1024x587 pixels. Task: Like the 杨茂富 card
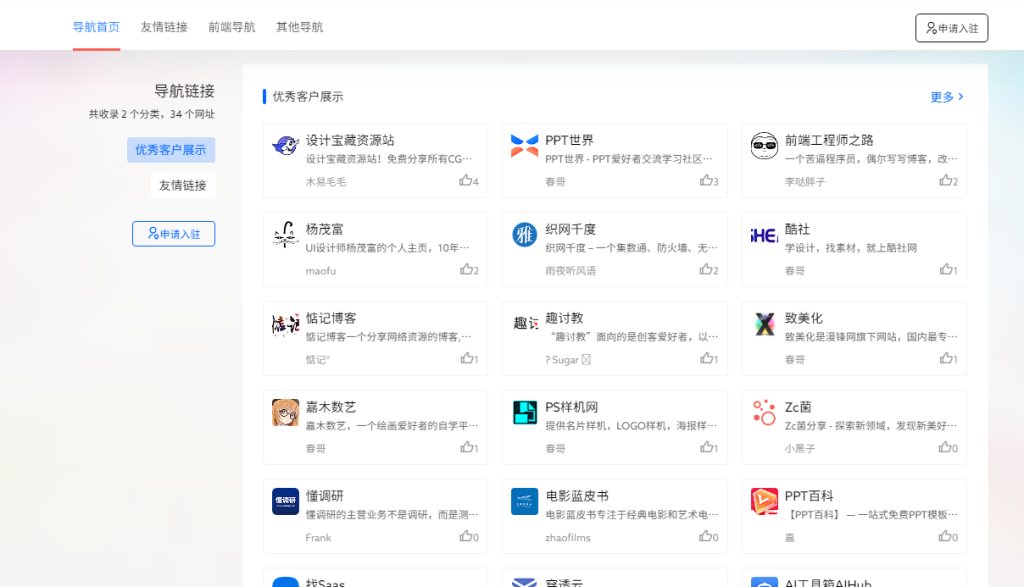(469, 270)
